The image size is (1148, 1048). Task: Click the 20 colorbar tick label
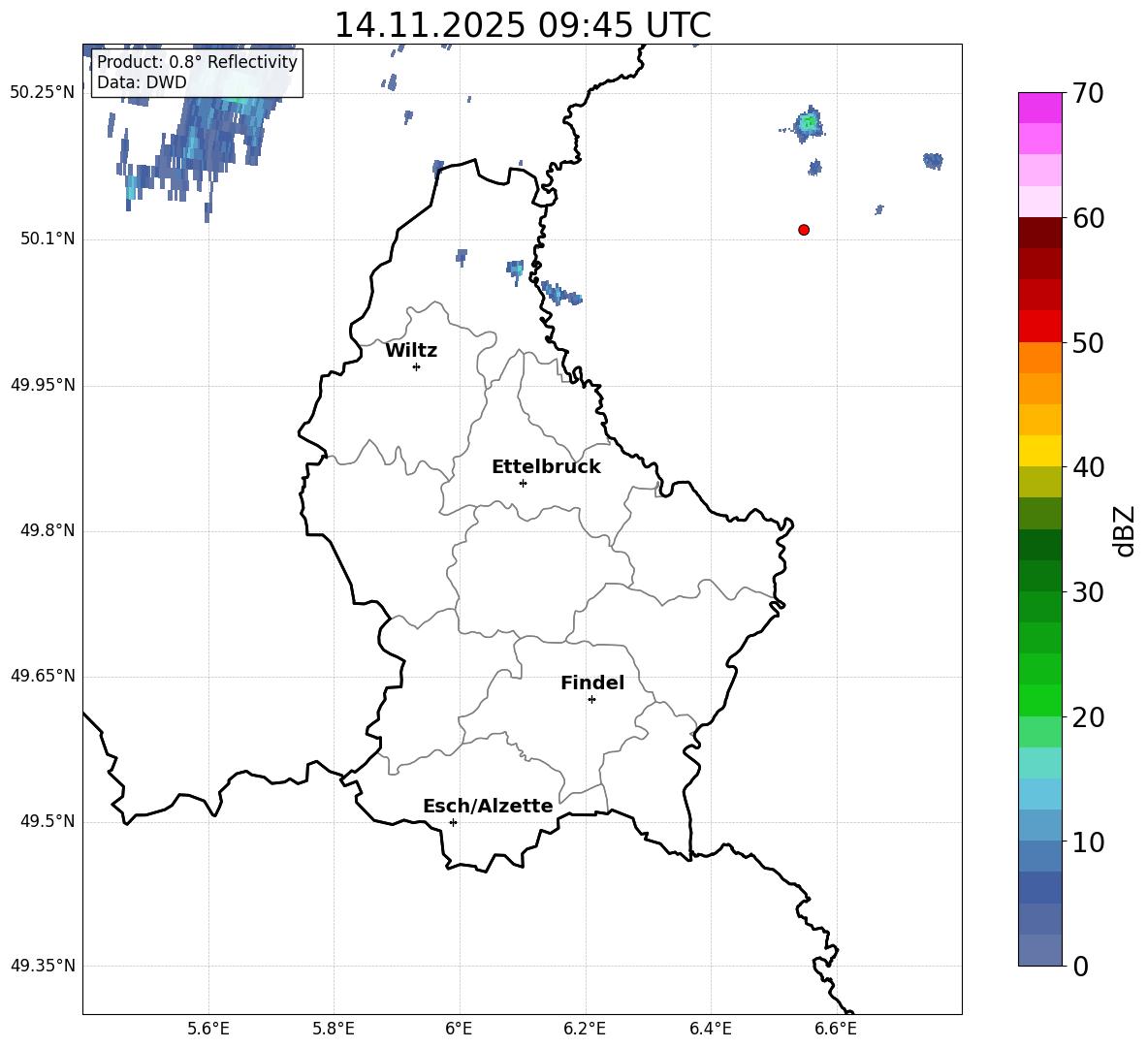point(1087,717)
